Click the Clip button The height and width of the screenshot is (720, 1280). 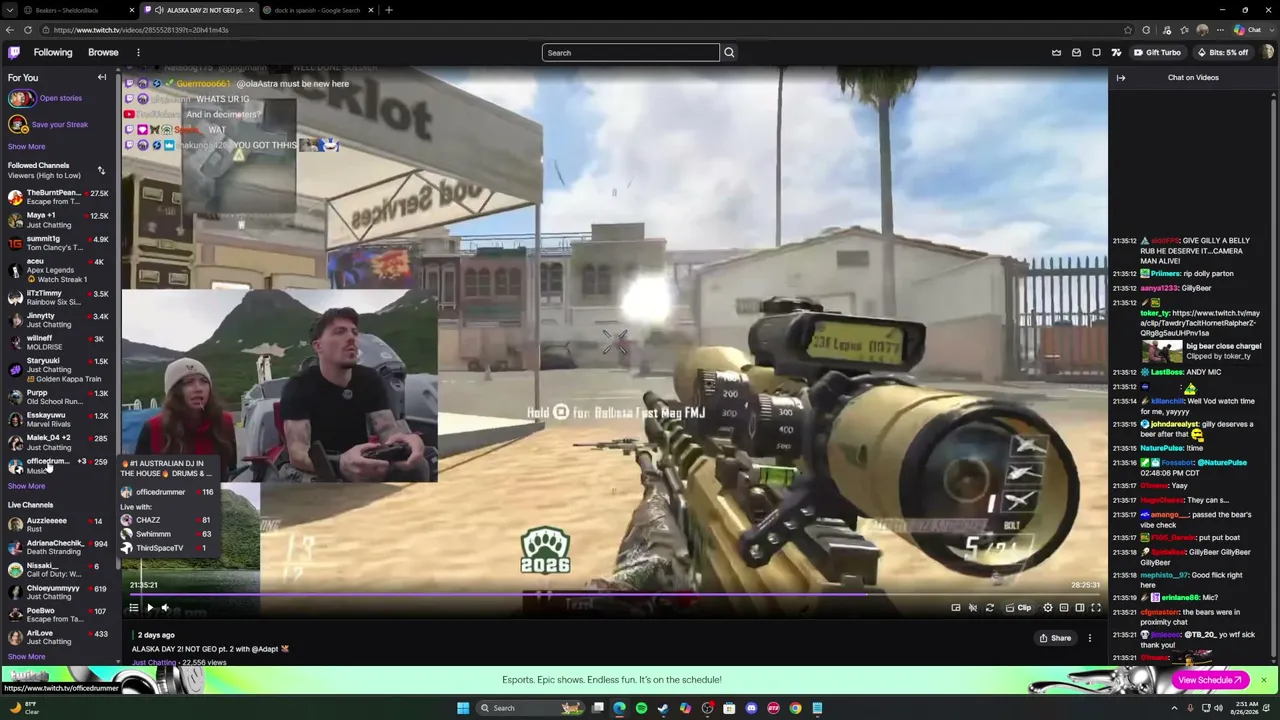[1019, 608]
